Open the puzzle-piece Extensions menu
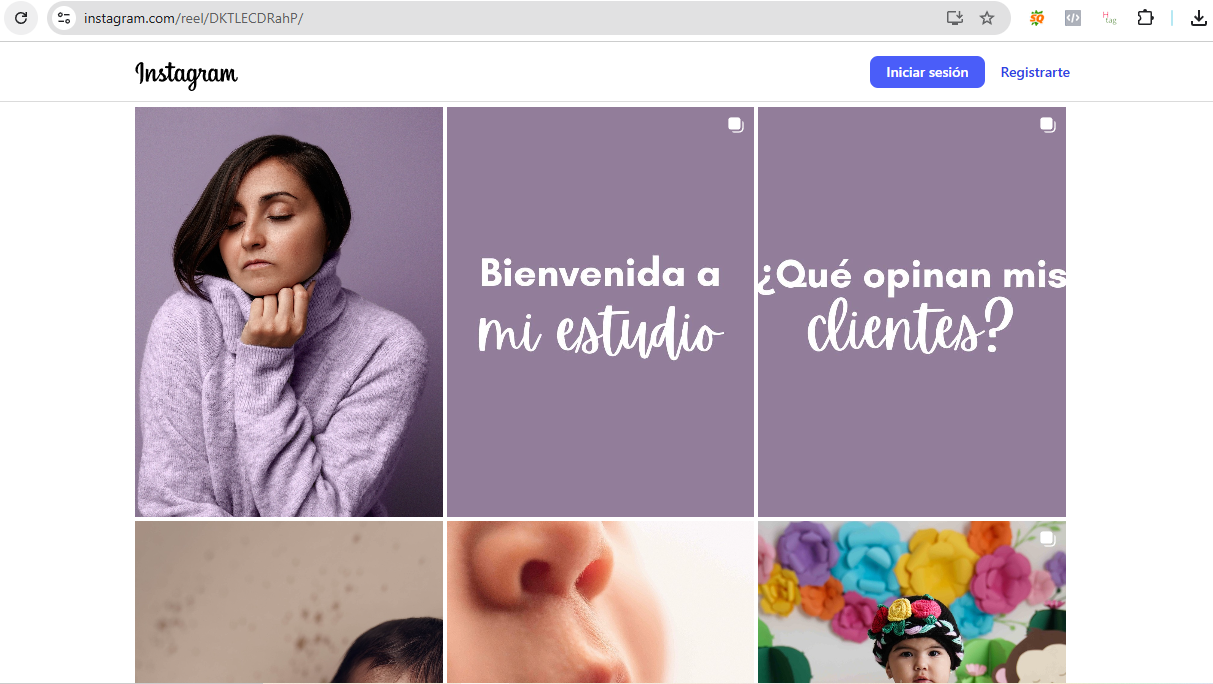 point(1146,18)
